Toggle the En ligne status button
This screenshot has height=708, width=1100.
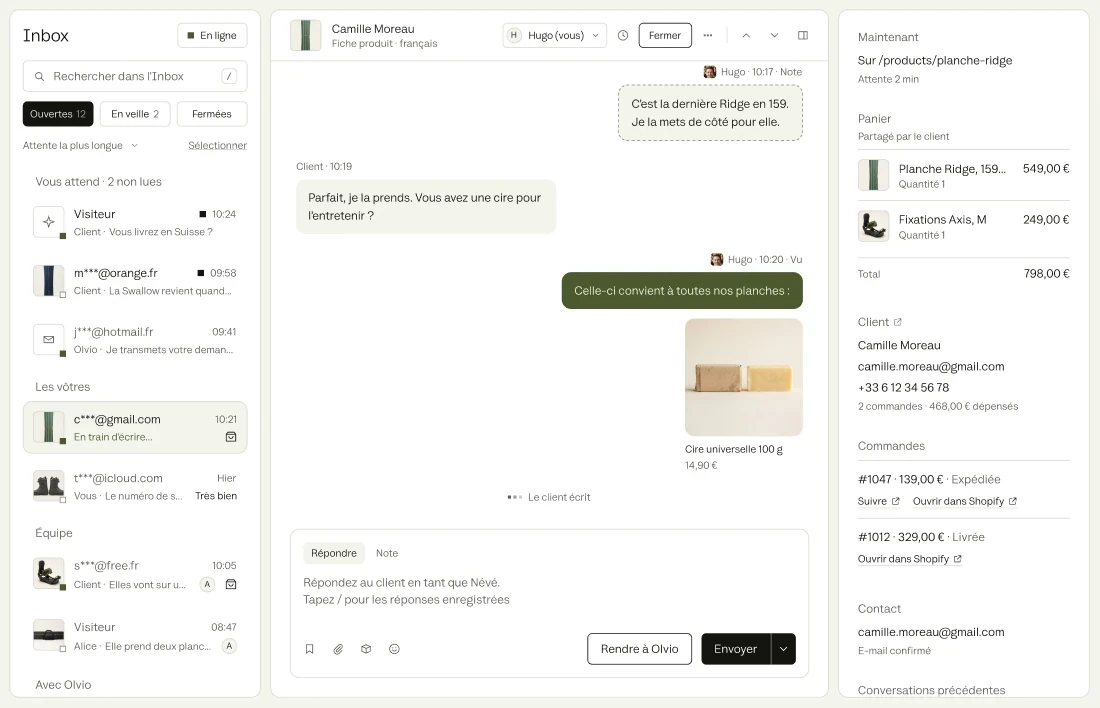tap(213, 36)
